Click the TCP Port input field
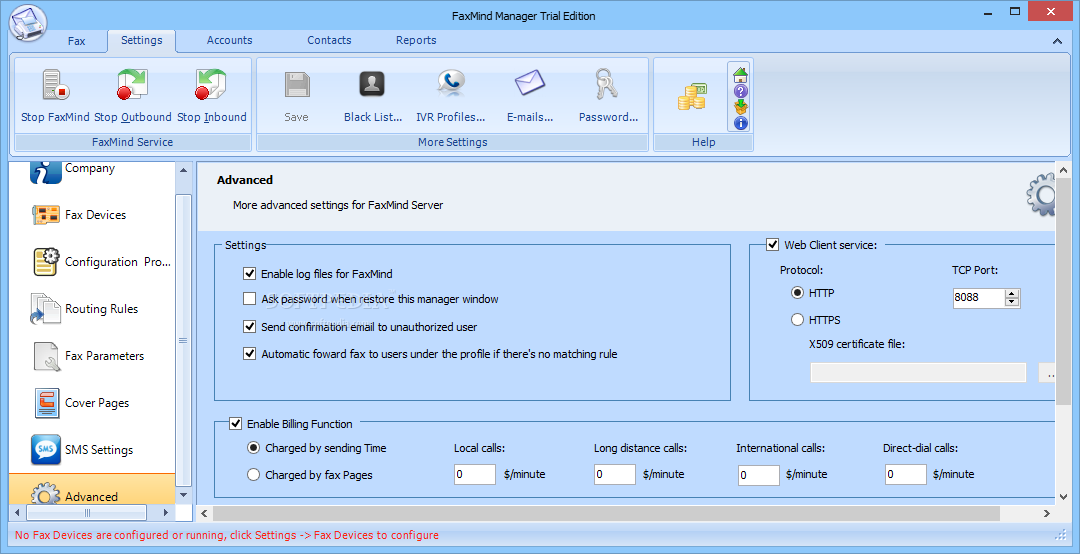The width and height of the screenshot is (1080, 554). (x=979, y=298)
